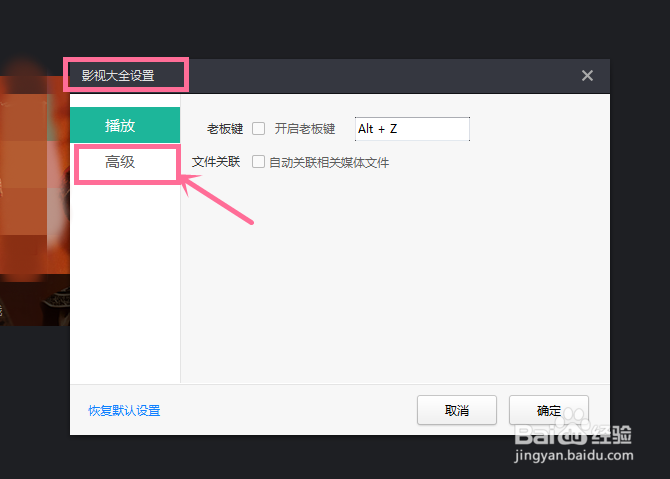670x479 pixels.
Task: Cancel with the 取消 button
Action: pyautogui.click(x=457, y=410)
